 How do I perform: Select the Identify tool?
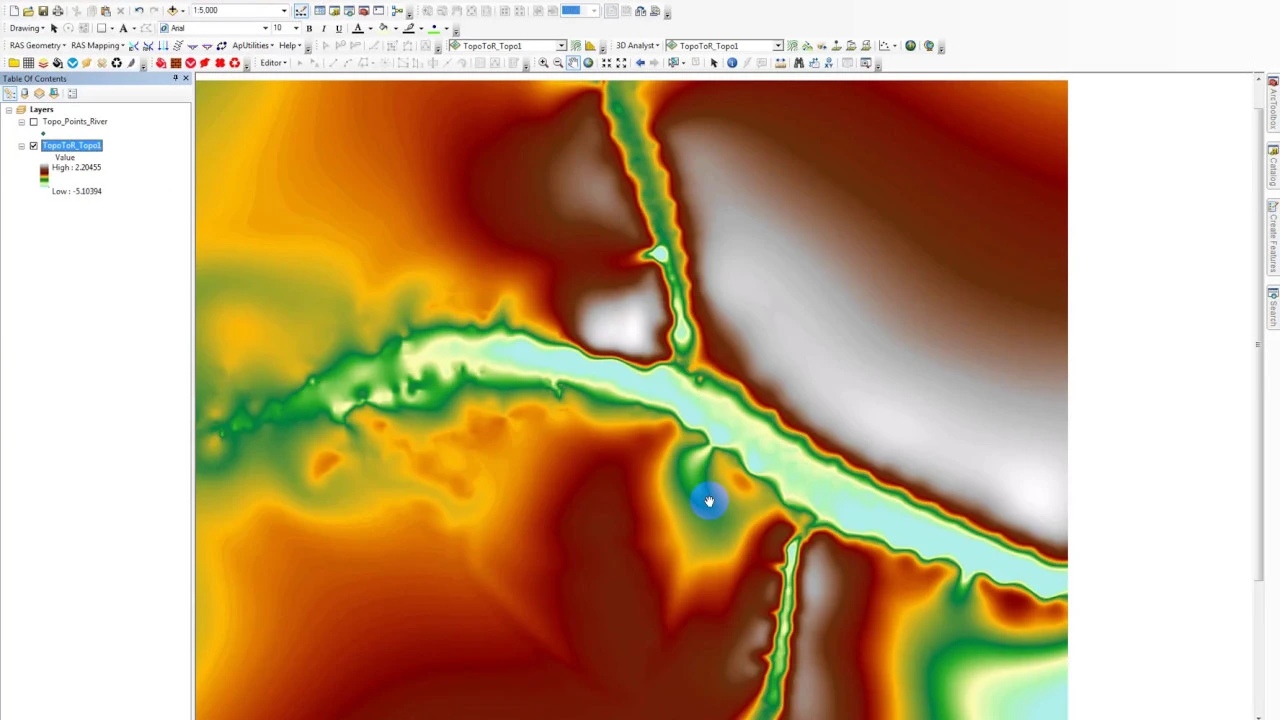tap(732, 63)
